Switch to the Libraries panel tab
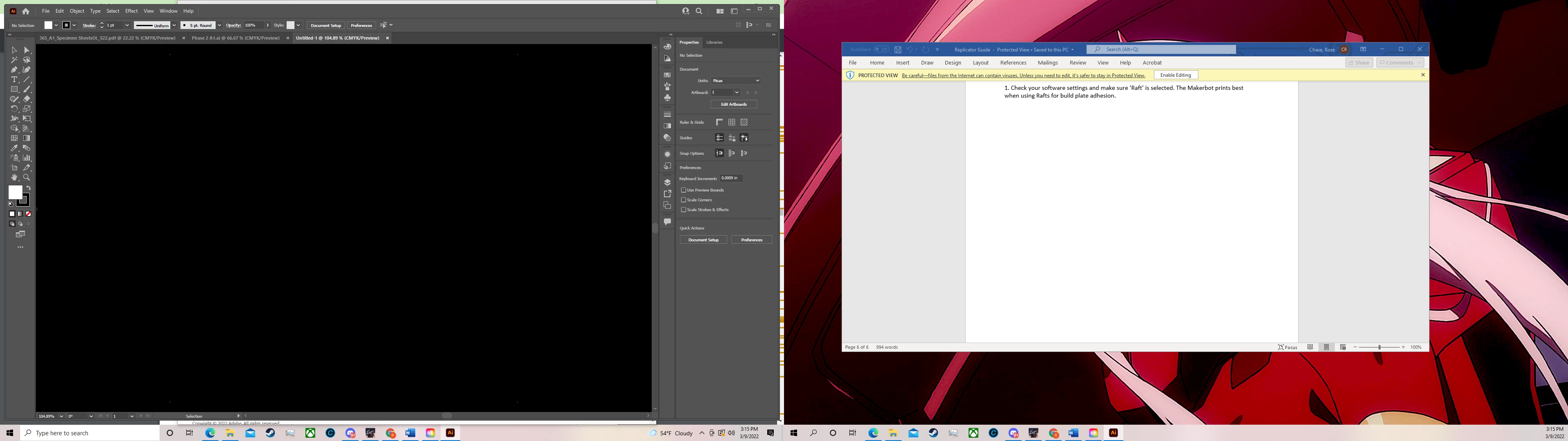This screenshot has width=1568, height=441. [714, 42]
